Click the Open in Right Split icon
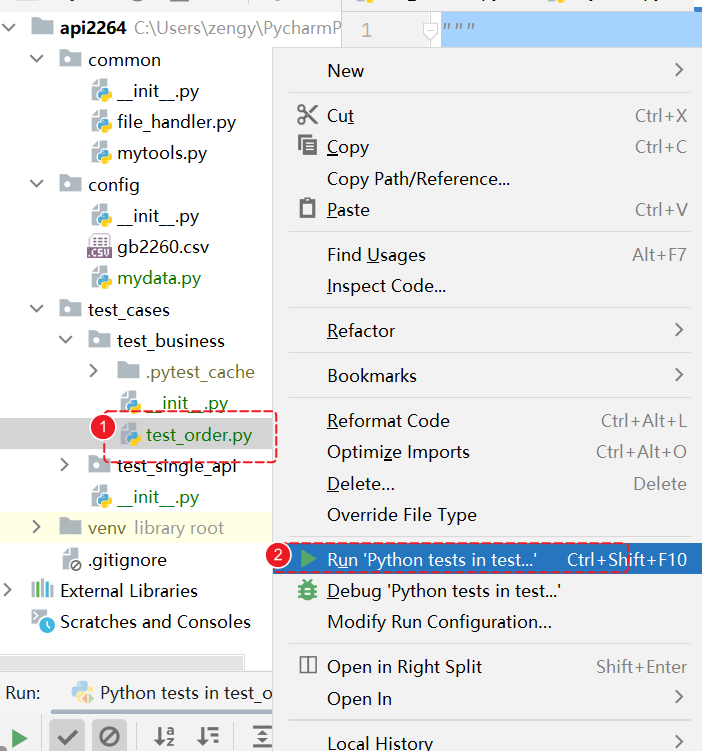This screenshot has width=702, height=751. point(308,665)
